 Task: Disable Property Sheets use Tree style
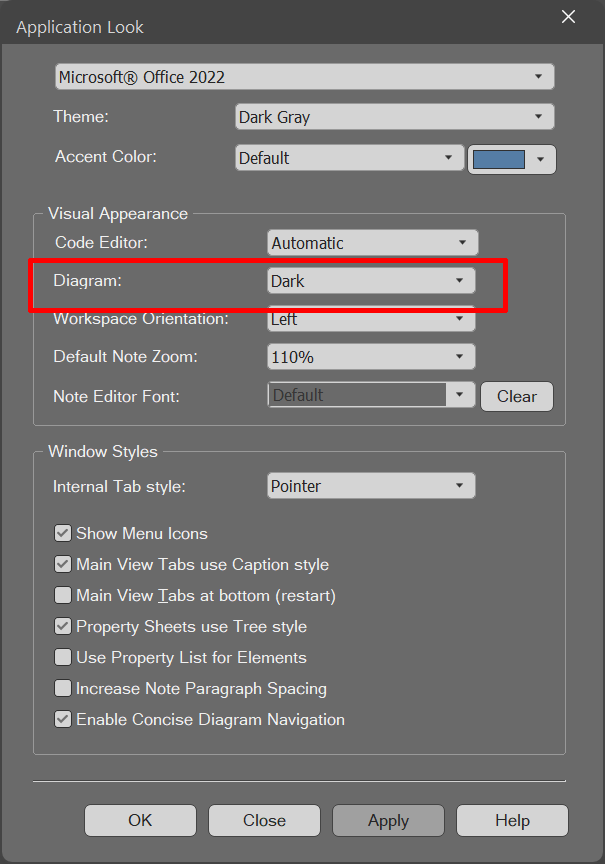pos(63,627)
